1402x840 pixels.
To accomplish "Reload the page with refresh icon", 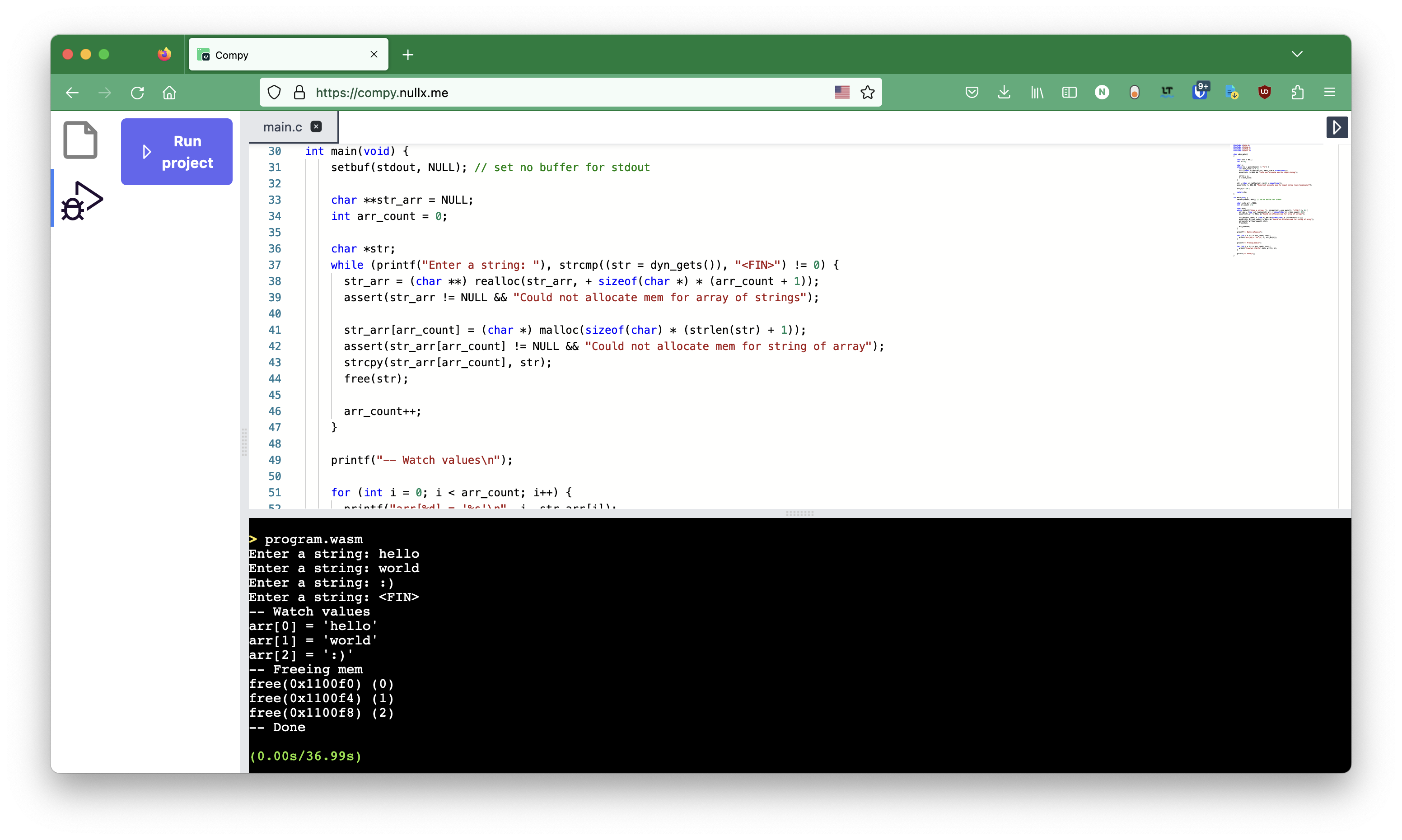I will coord(138,92).
